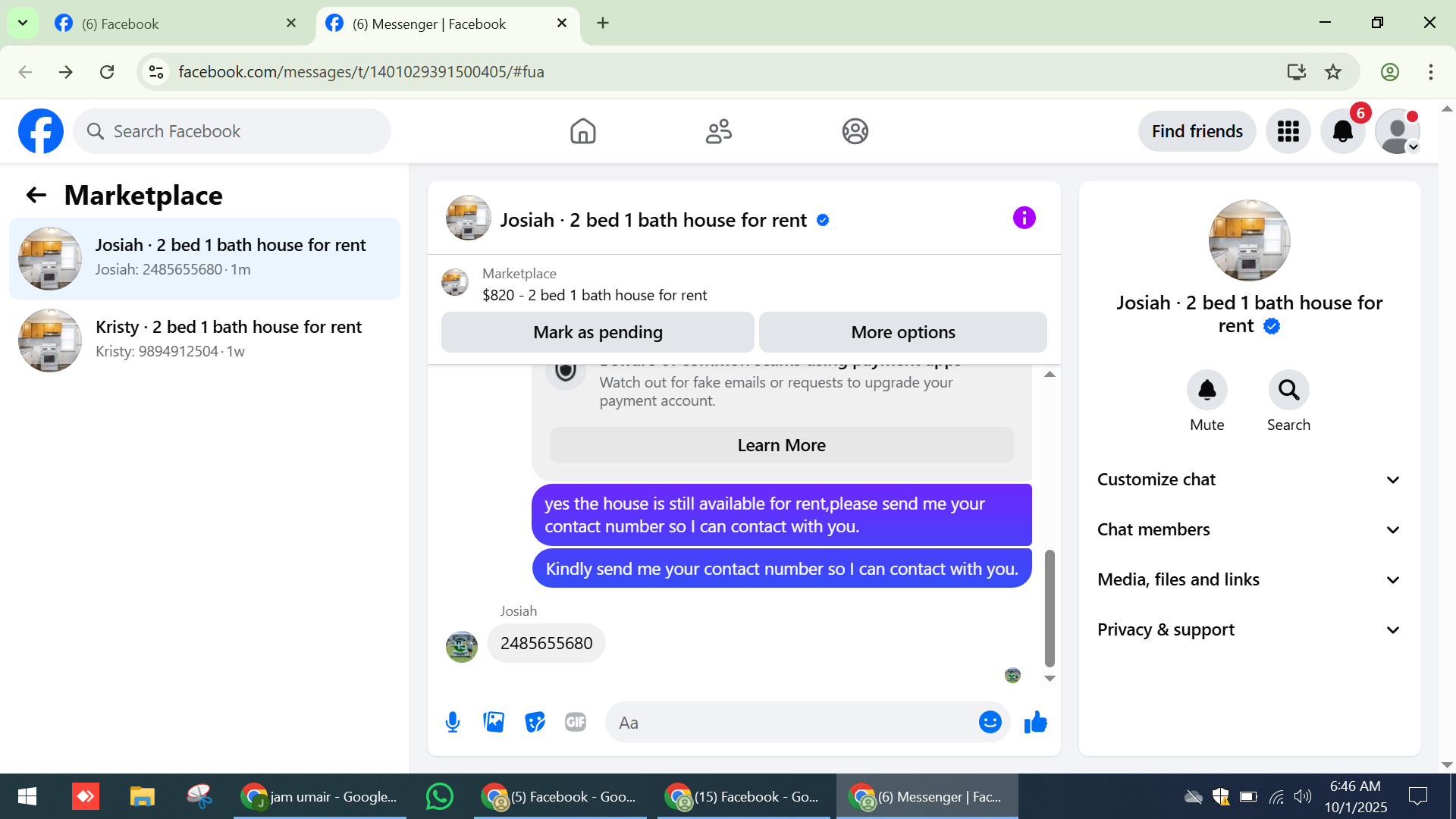Click the 'Kindly send me your contact number' message
The image size is (1456, 819).
[782, 569]
